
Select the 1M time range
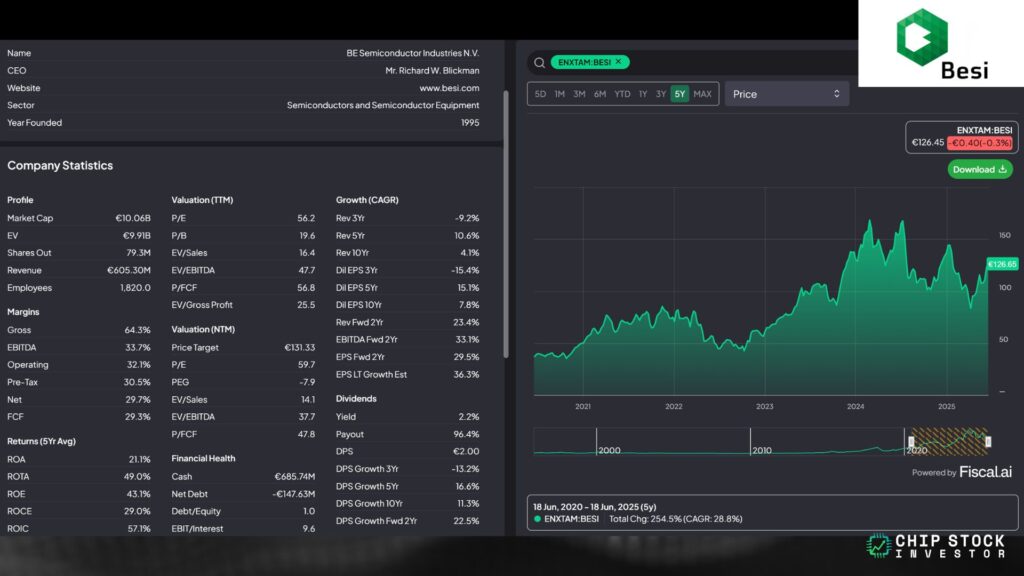coord(560,94)
